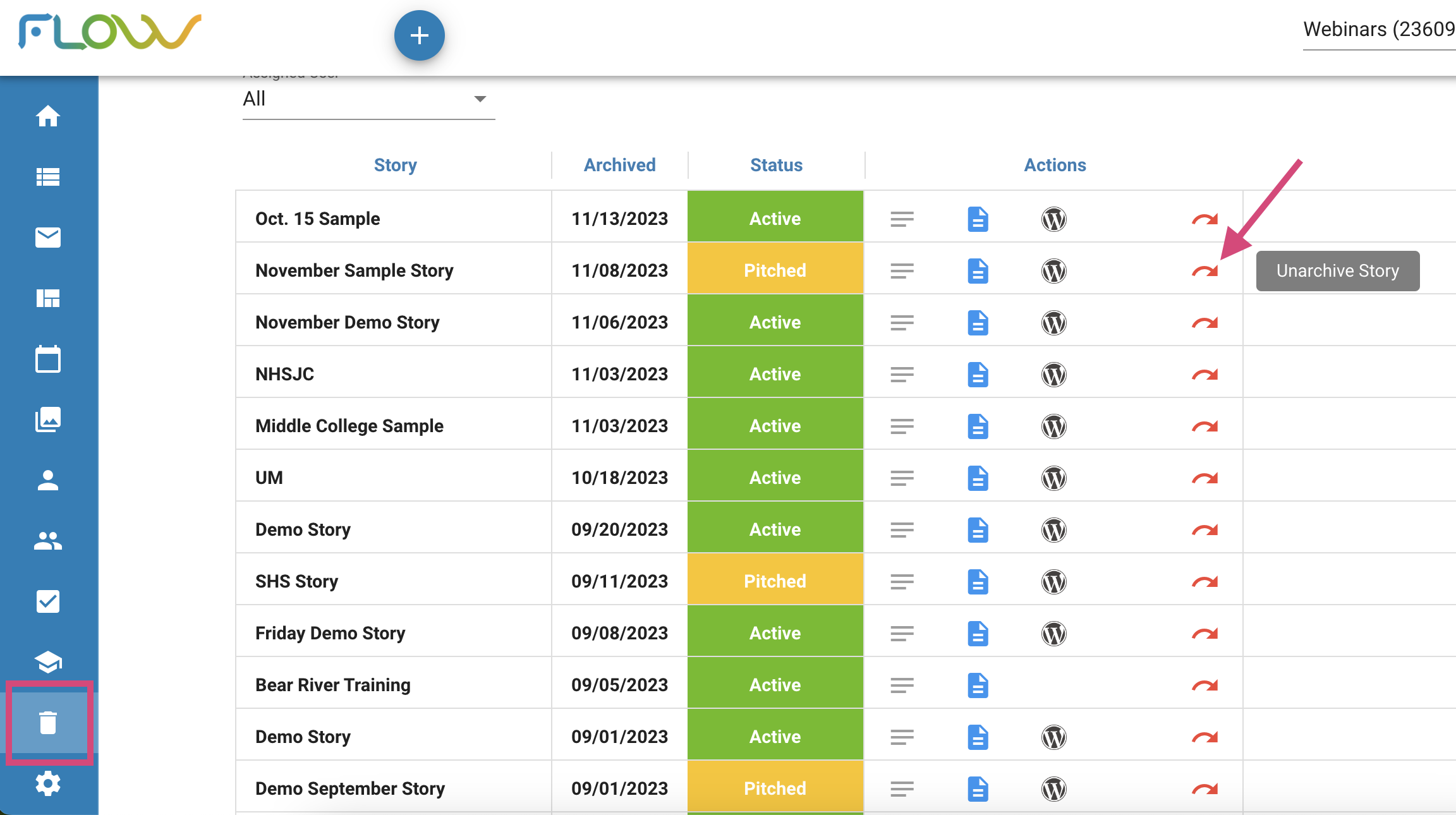Sort by the Archived column header
The image size is (1456, 815).
pos(620,165)
